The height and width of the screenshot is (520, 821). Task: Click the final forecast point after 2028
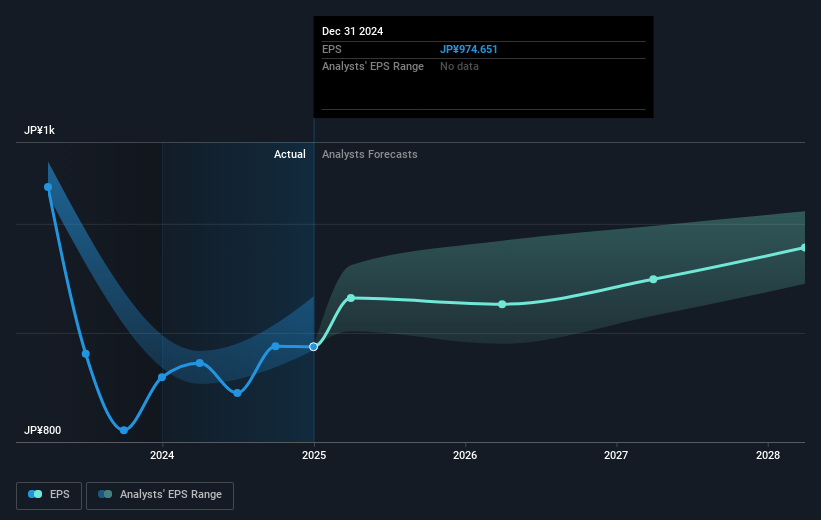(x=804, y=248)
